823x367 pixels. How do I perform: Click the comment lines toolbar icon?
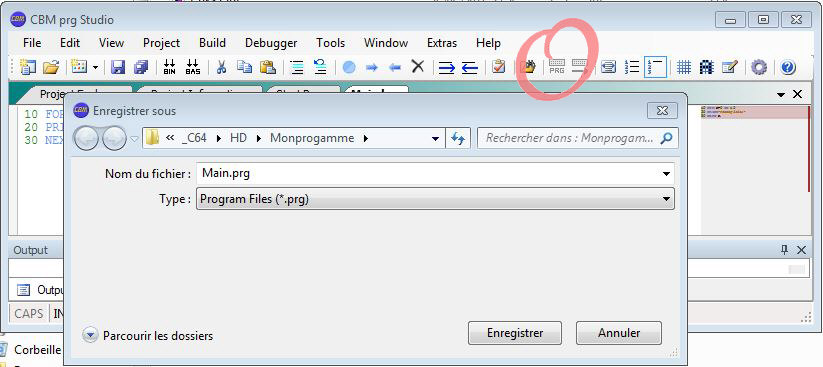297,67
